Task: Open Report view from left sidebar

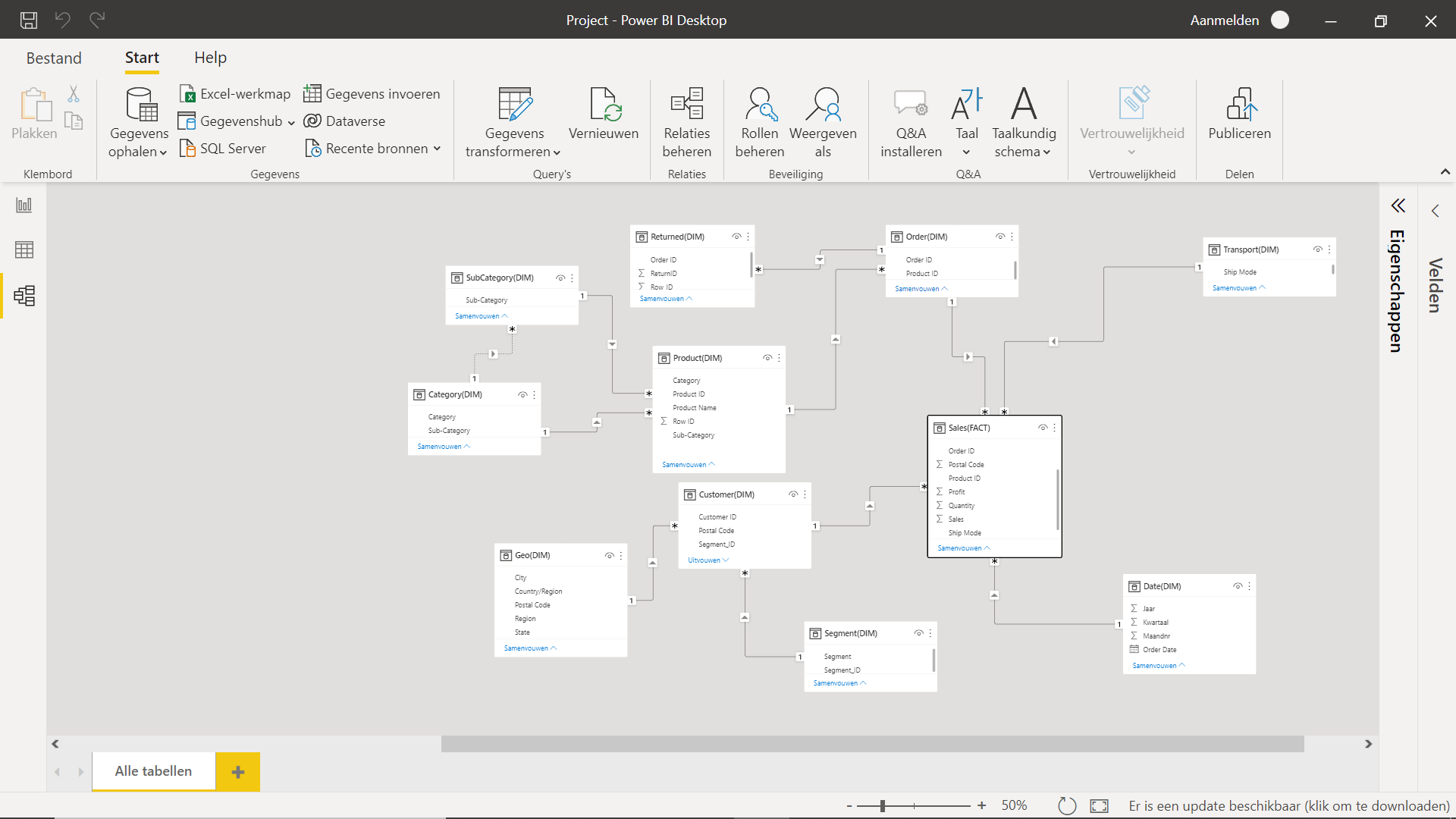Action: point(24,205)
